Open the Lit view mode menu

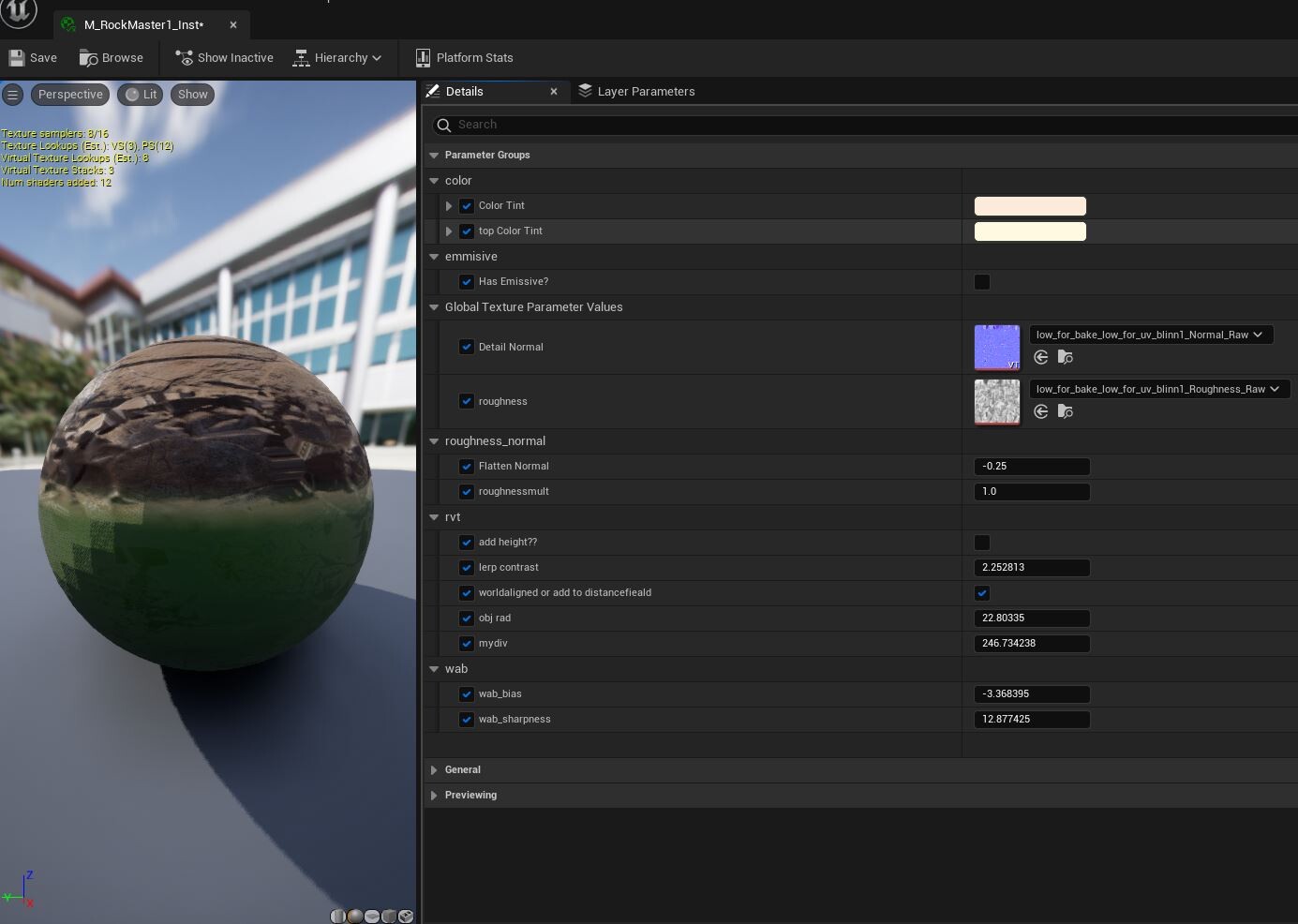pos(141,95)
